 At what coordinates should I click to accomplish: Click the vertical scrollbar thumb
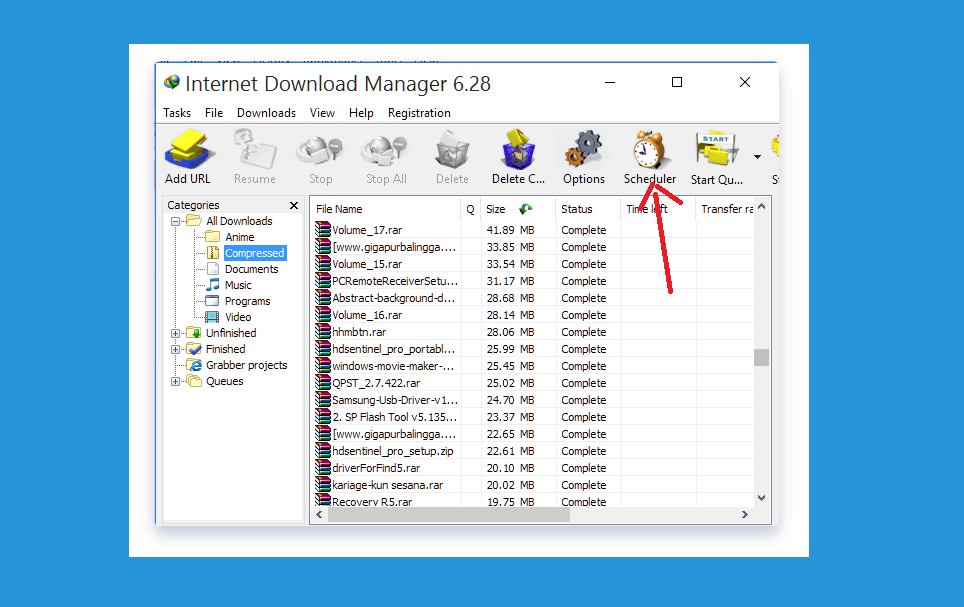pyautogui.click(x=762, y=357)
